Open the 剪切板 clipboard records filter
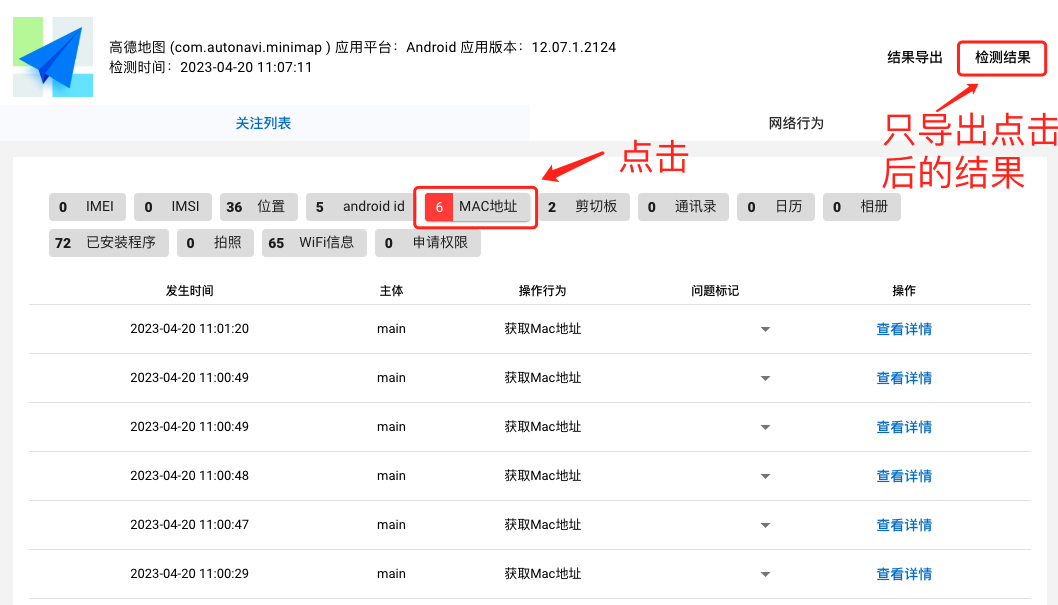This screenshot has width=1058, height=605. [584, 206]
